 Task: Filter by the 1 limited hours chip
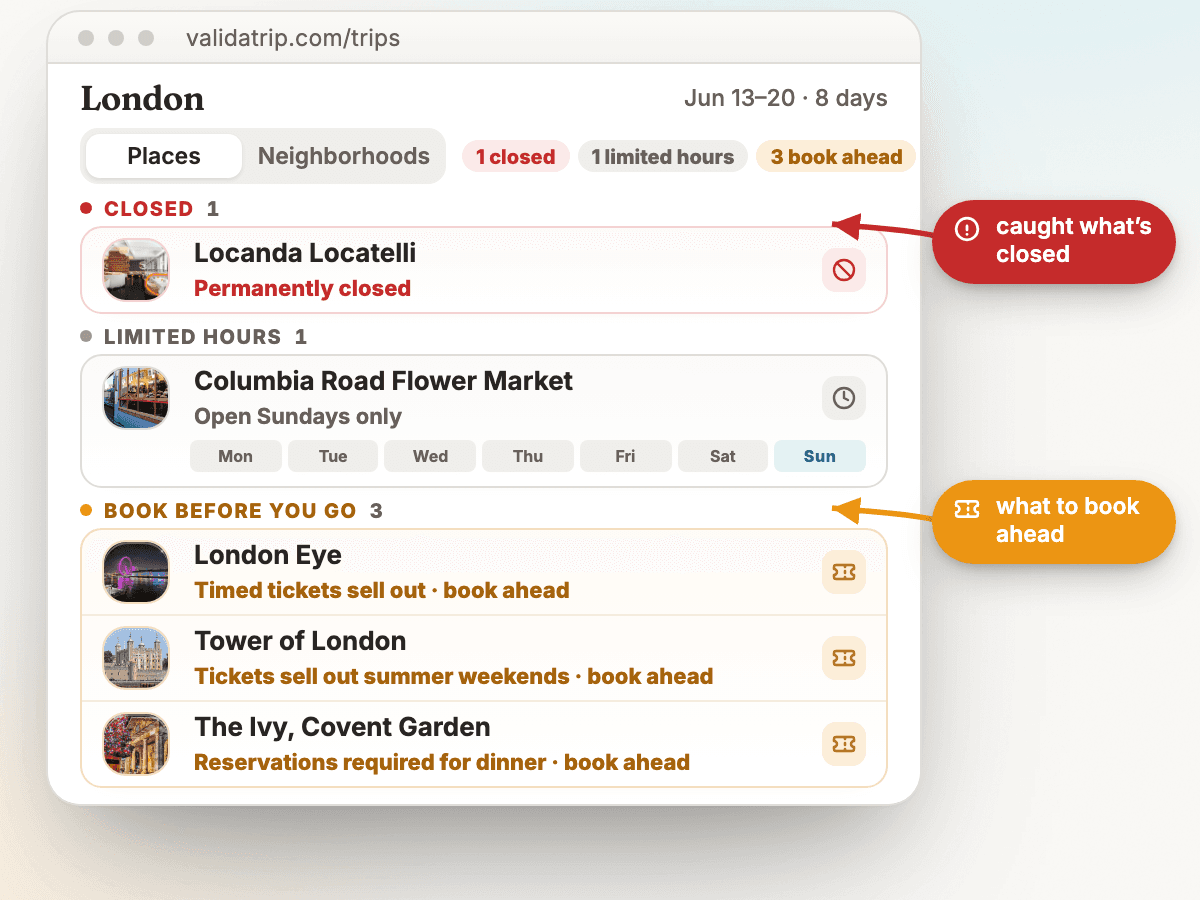click(662, 157)
